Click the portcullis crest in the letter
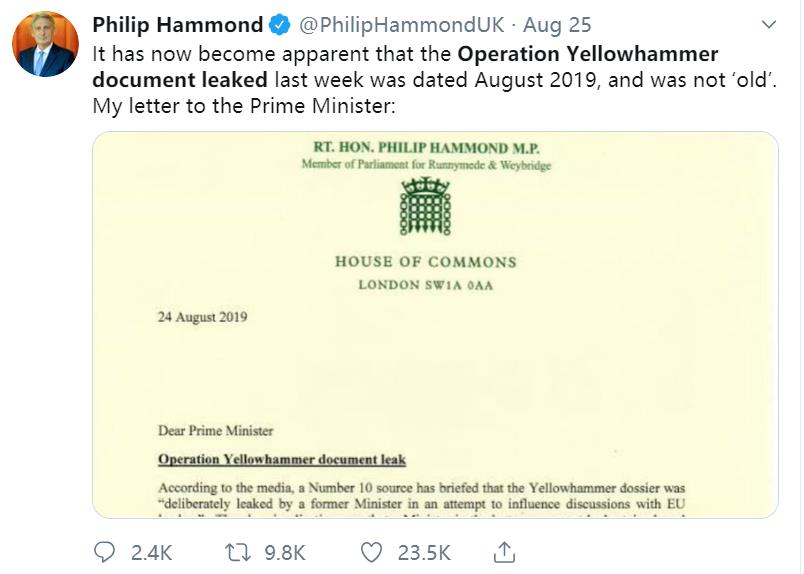This screenshot has width=804, height=574. click(425, 208)
